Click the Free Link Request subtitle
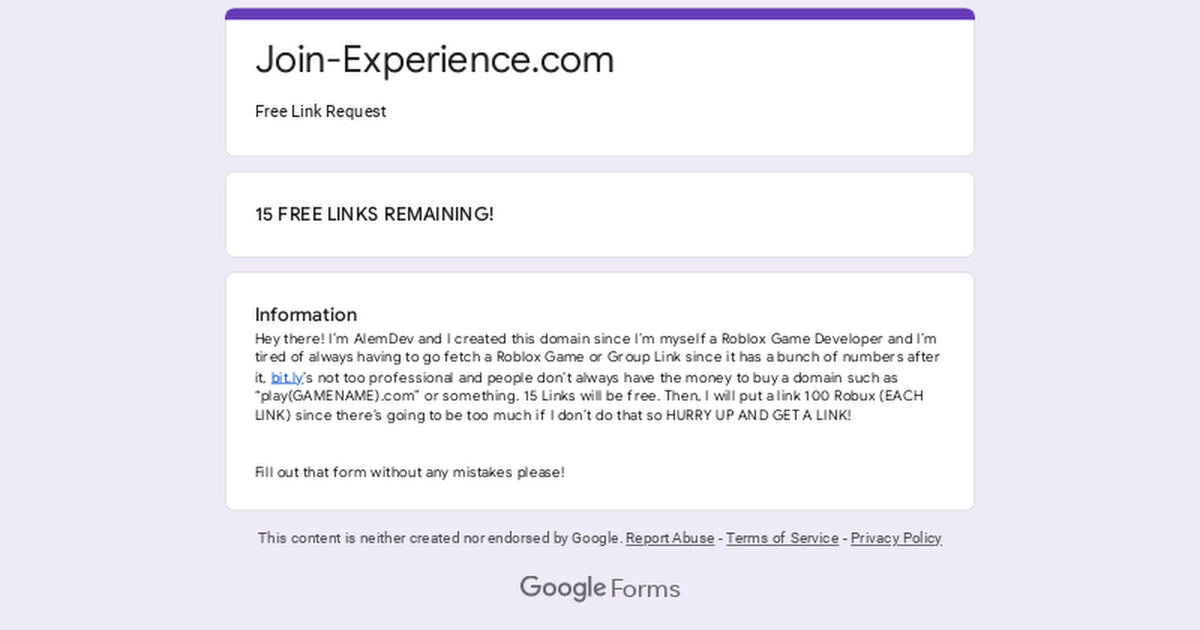This screenshot has height=630, width=1200. [x=320, y=111]
